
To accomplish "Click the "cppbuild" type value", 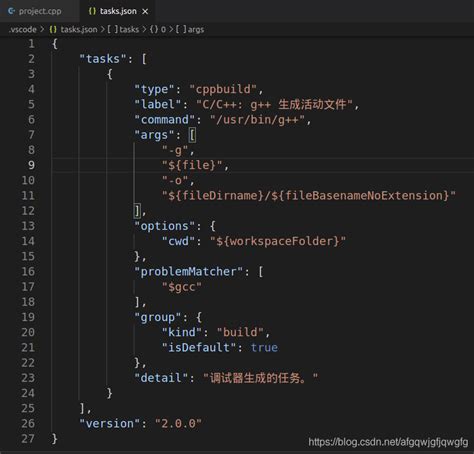I will coord(223,89).
